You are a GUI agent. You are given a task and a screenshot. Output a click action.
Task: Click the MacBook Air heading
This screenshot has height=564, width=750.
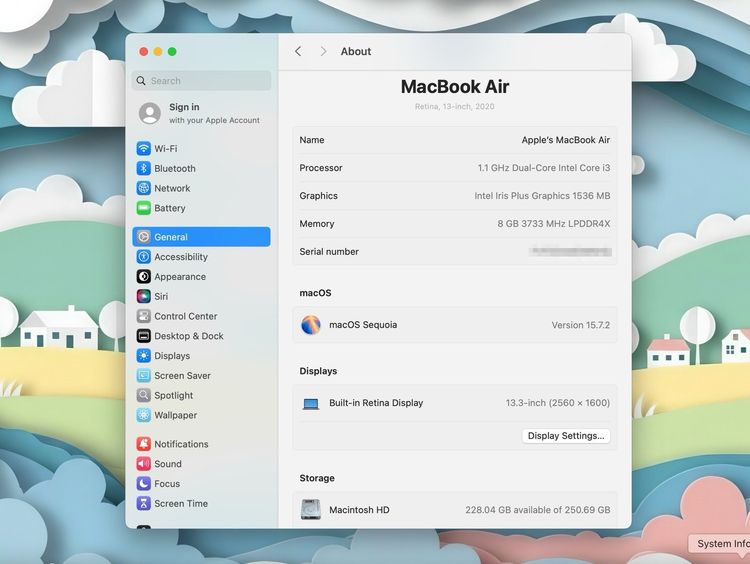pos(454,87)
